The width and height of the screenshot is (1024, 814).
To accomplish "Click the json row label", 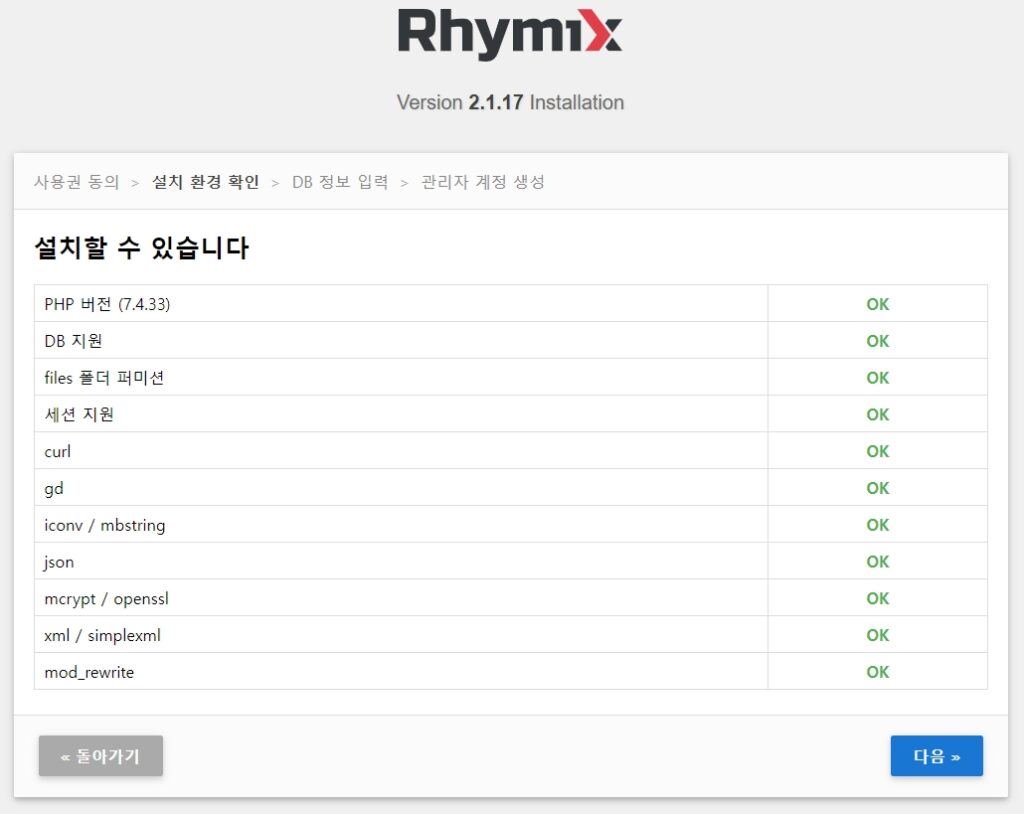I will click(59, 562).
